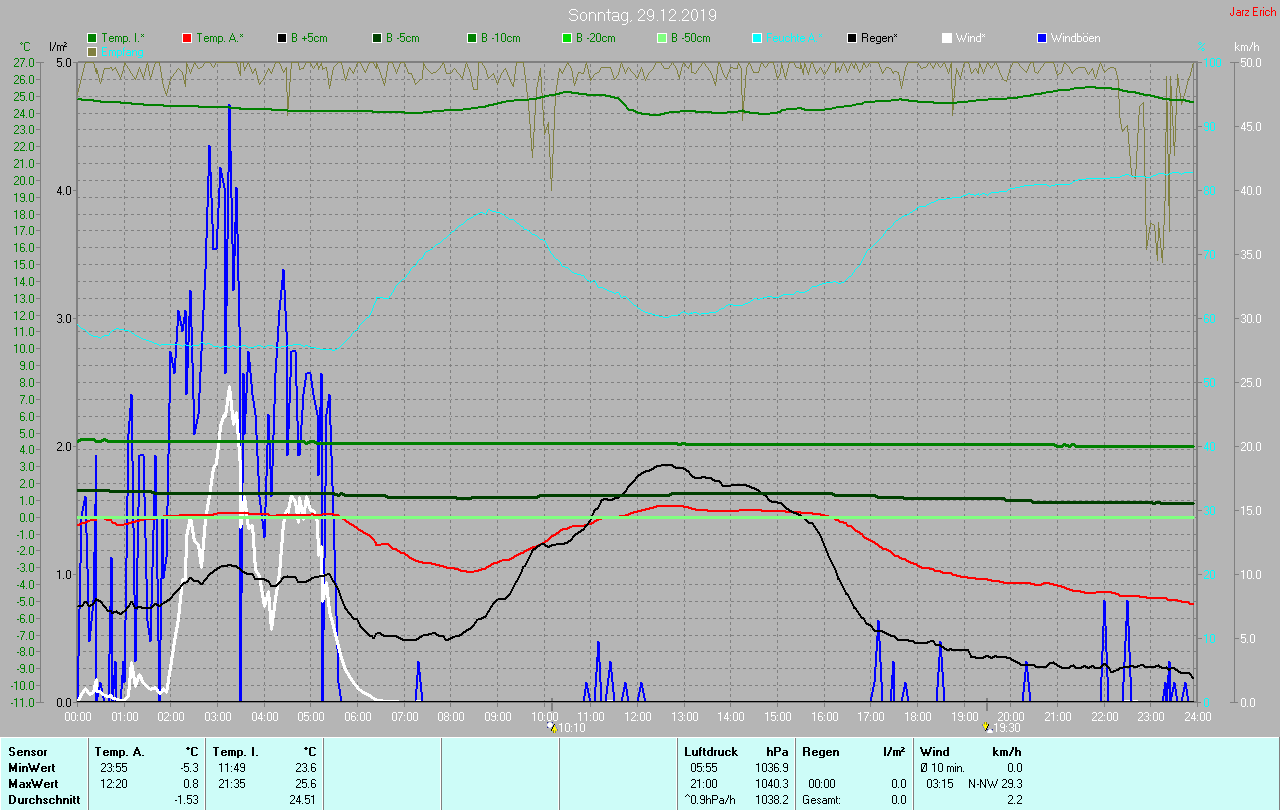
Task: Click the red Temp. A. legend swatch
Action: (187, 38)
